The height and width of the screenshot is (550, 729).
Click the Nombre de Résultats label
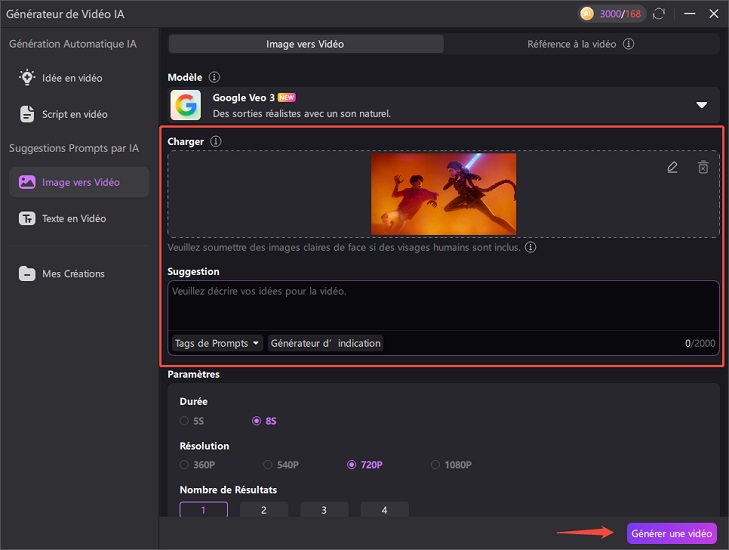(228, 490)
